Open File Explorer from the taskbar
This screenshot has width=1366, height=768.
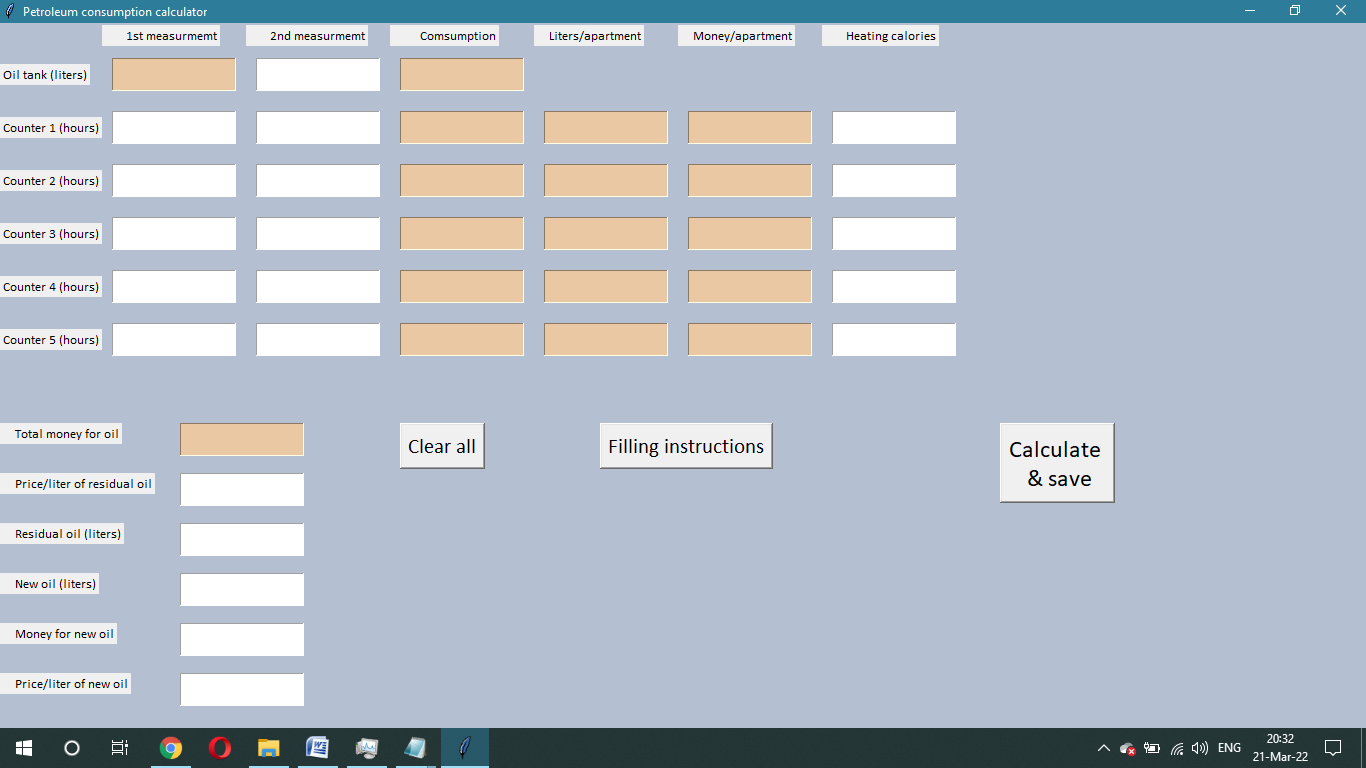(x=267, y=747)
